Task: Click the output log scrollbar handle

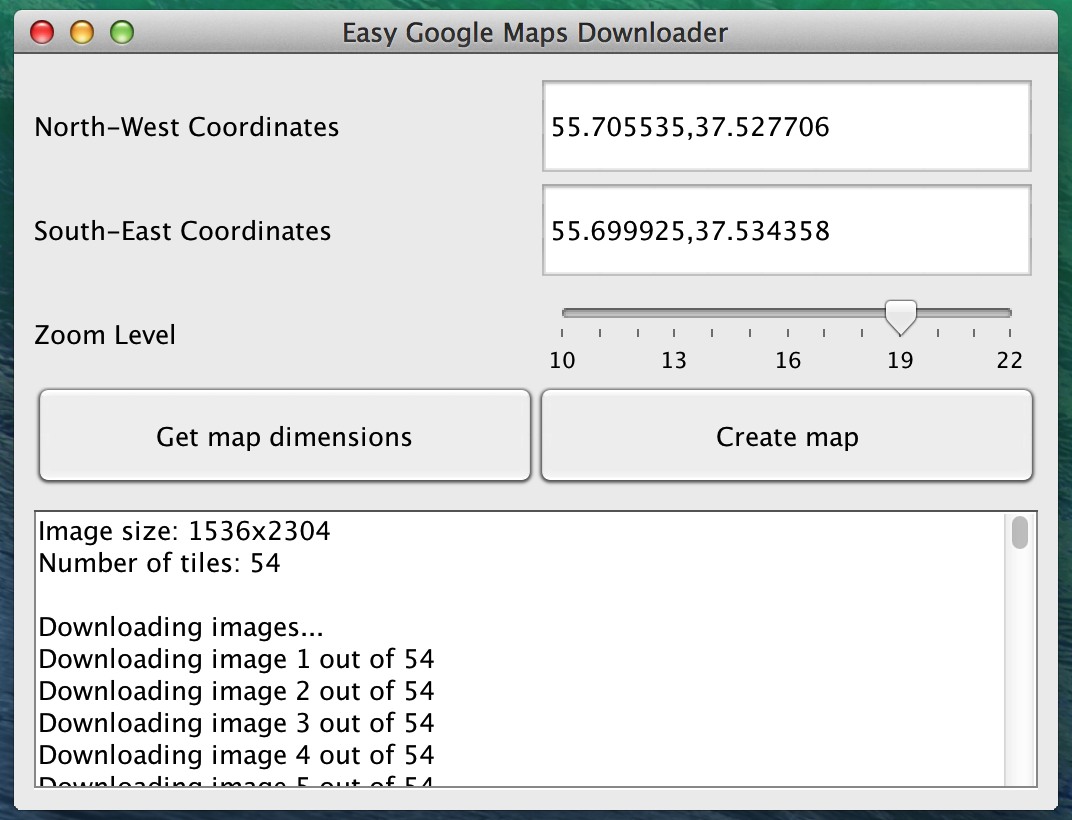Action: coord(1019,533)
